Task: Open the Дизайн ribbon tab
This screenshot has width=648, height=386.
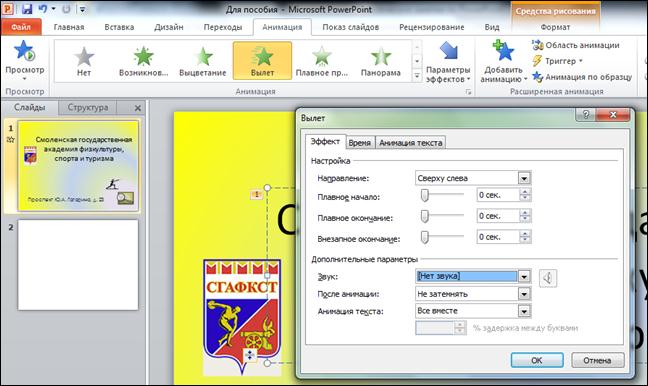Action: click(x=169, y=27)
